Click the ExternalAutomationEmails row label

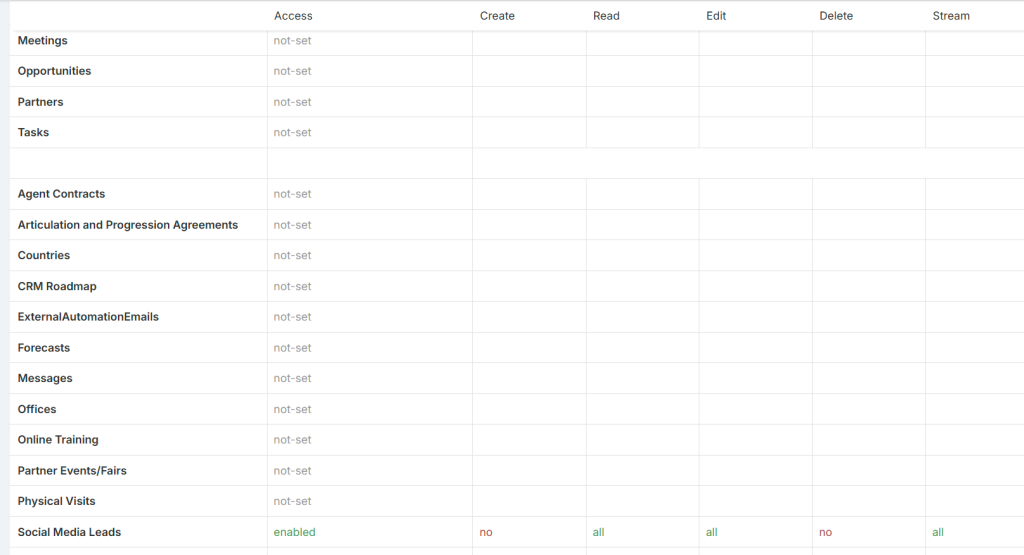pos(88,317)
